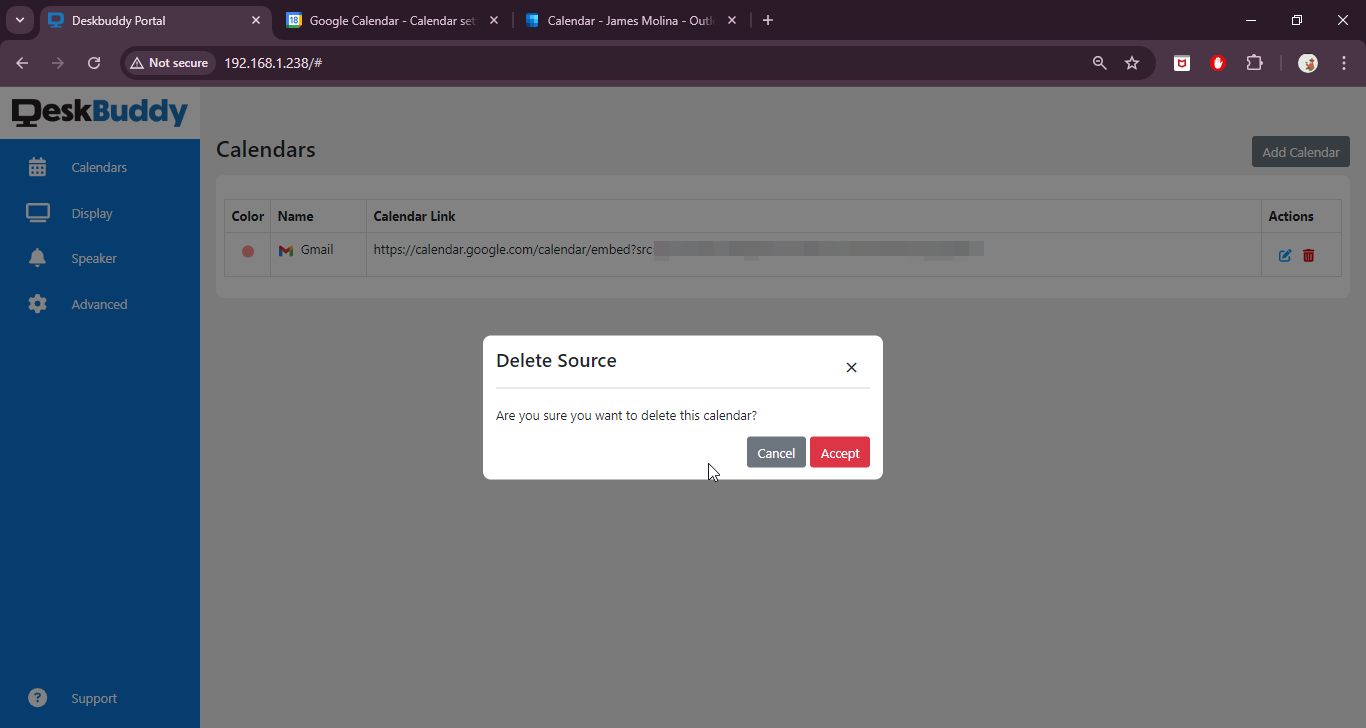Open the Chrome three-dot menu

[x=1343, y=63]
